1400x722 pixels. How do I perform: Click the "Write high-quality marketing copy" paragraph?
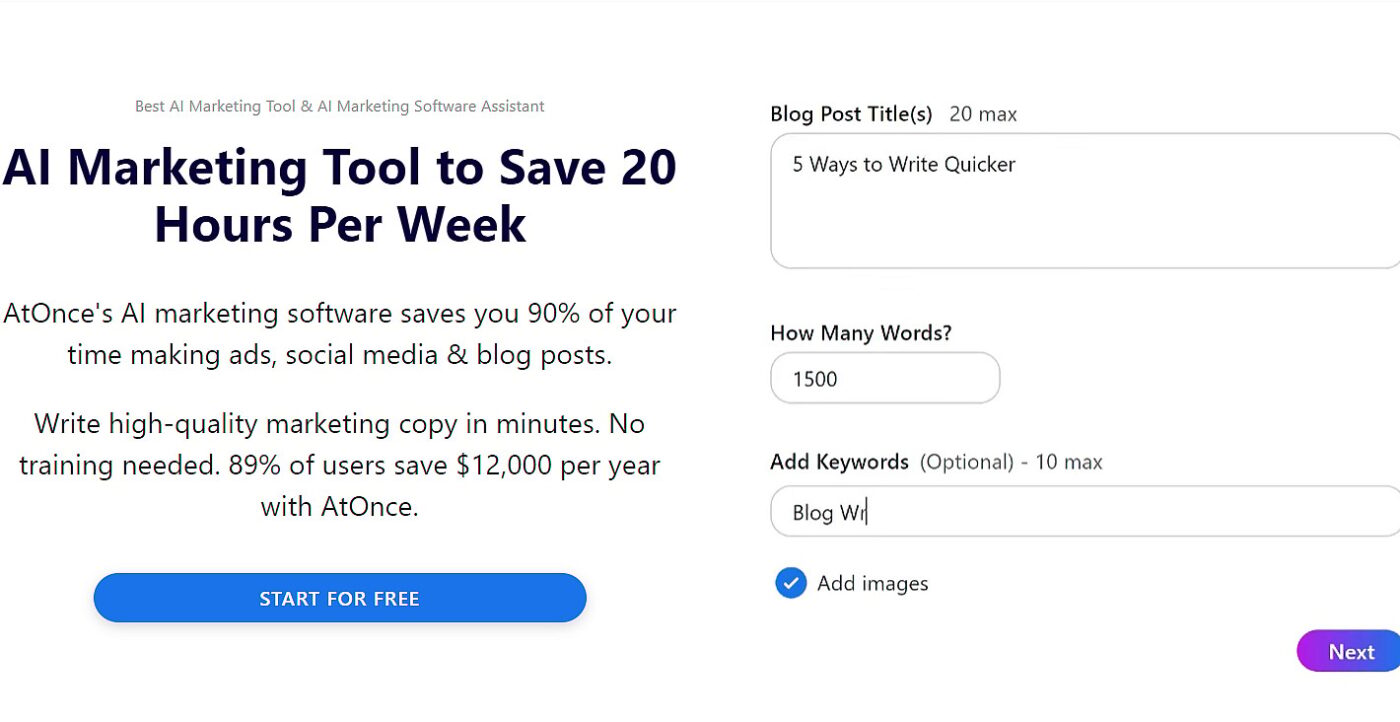tap(340, 465)
